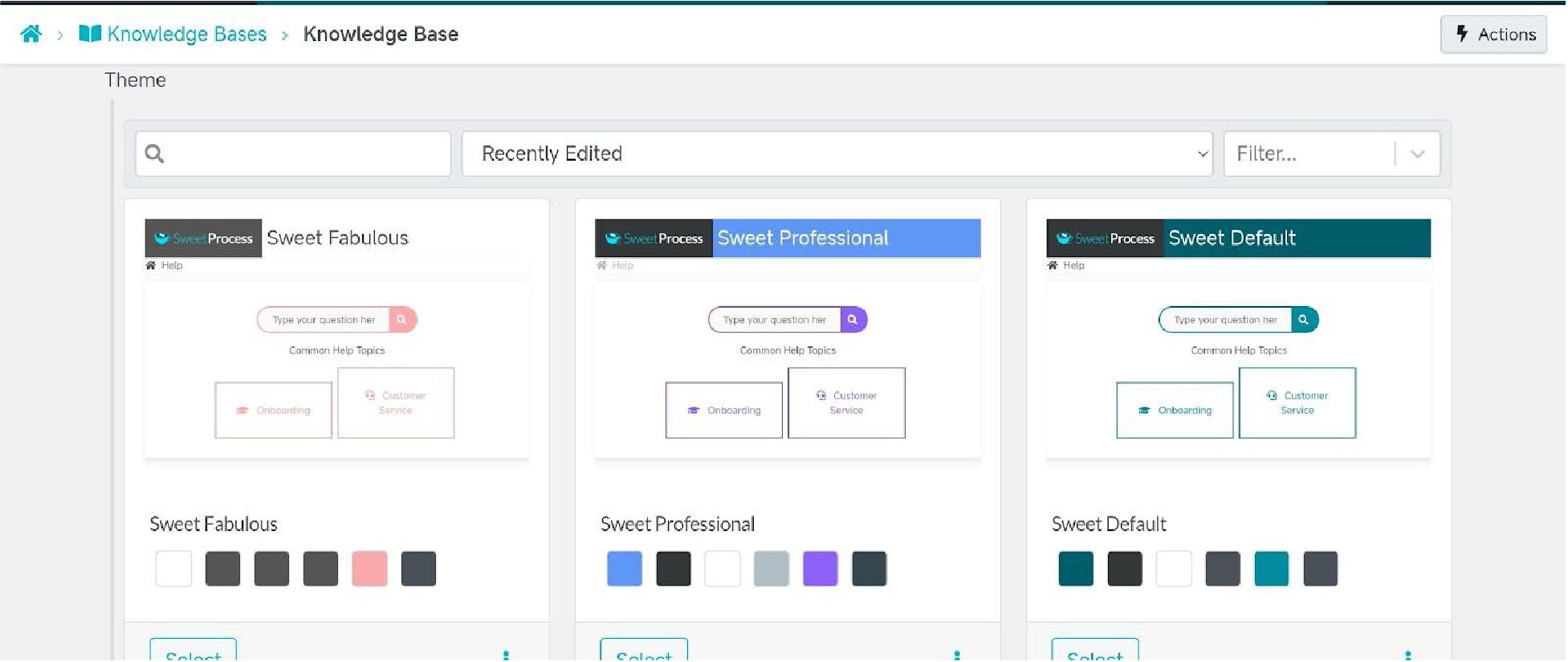Select dark teal swatch of Sweet Default
Viewport: 1568px width, 662px height.
click(x=1076, y=569)
